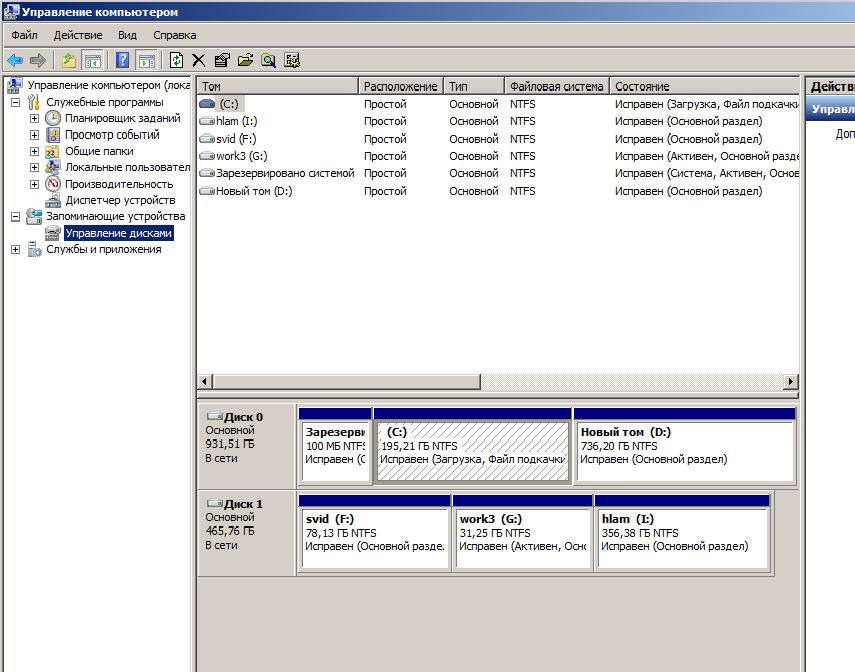The height and width of the screenshot is (672, 855).
Task: Open the Действие menu
Action: click(77, 35)
